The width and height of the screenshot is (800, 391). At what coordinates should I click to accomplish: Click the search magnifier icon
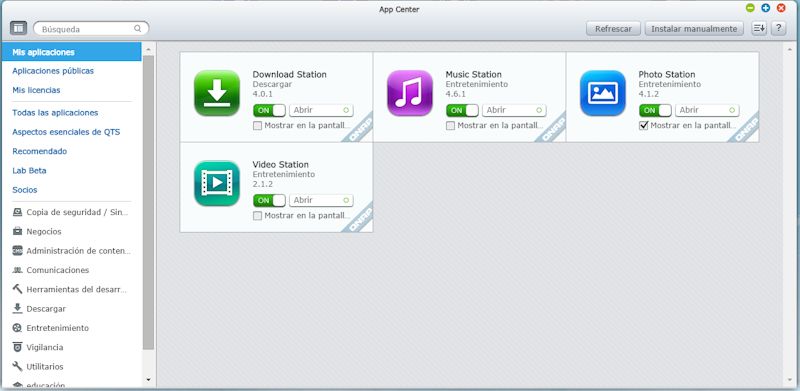[137, 29]
